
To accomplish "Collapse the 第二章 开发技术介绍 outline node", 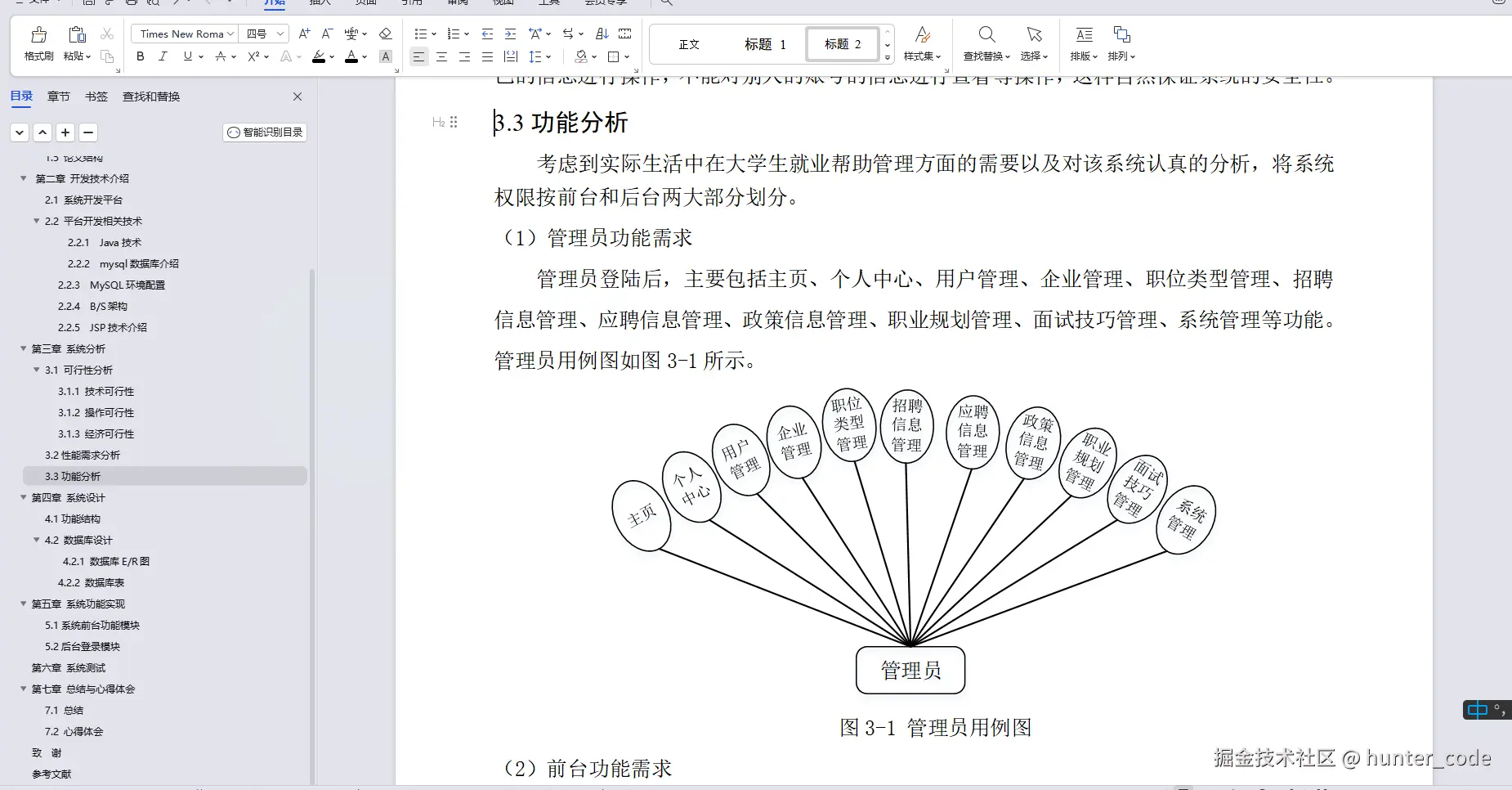I will (x=24, y=178).
